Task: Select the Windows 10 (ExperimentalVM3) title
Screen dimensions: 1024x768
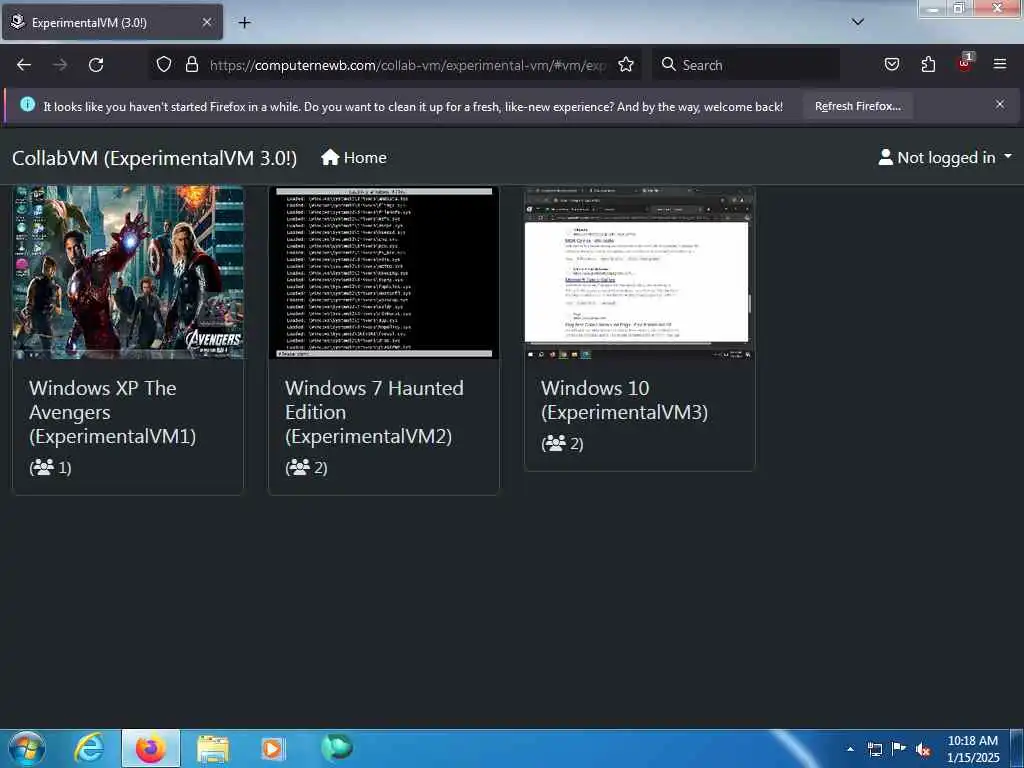Action: pos(624,400)
